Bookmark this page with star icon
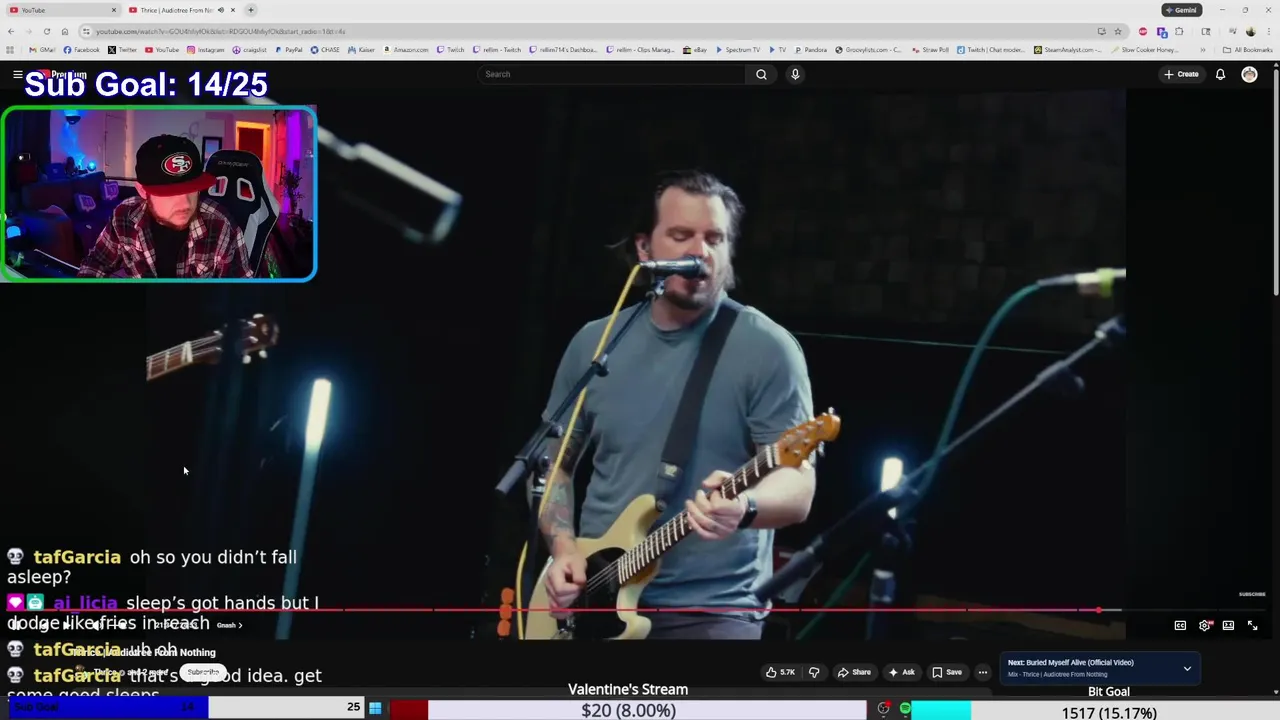Viewport: 1280px width, 720px height. (1118, 31)
